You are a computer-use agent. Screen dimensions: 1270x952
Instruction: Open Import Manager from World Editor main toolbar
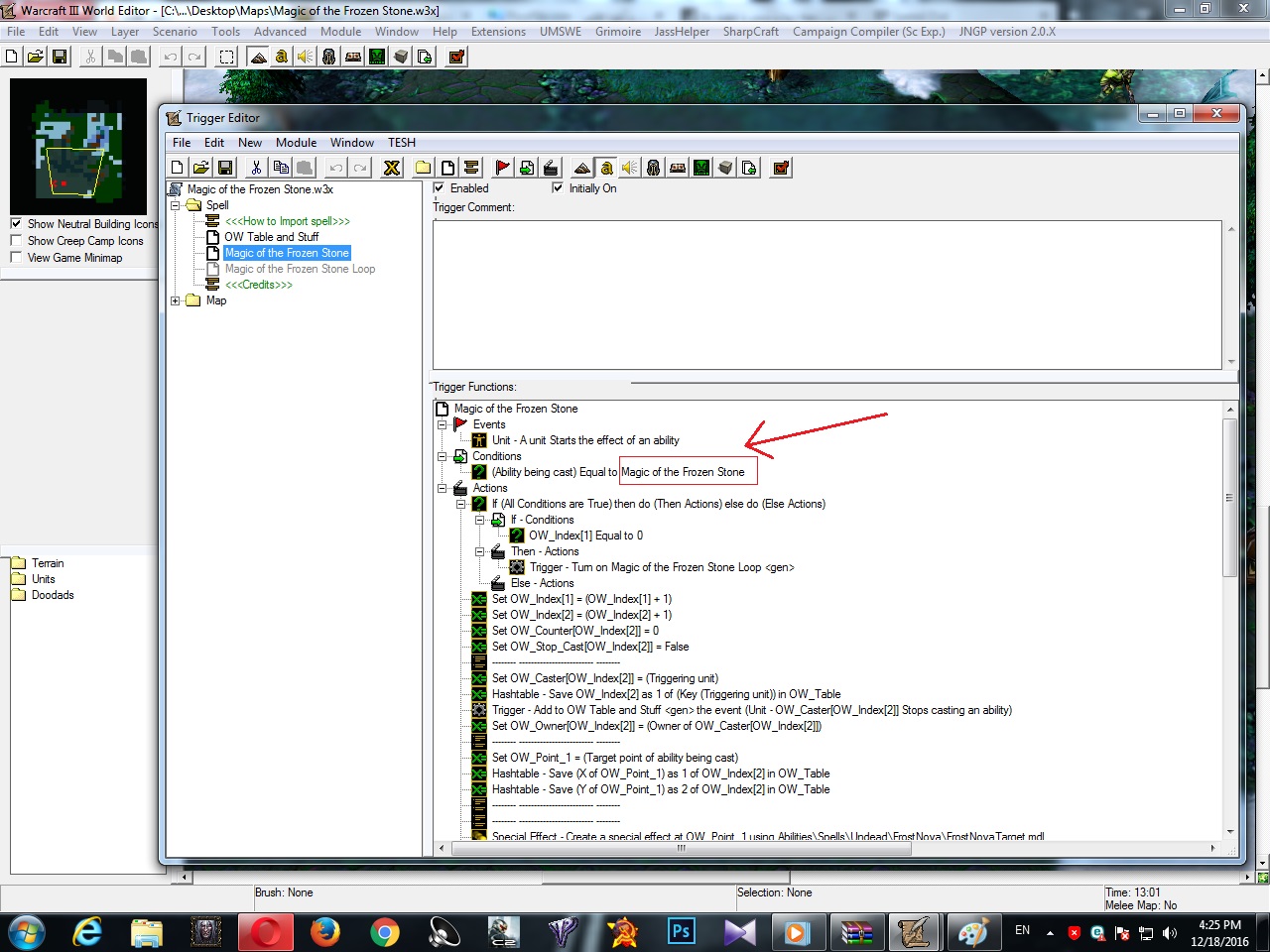(x=425, y=57)
